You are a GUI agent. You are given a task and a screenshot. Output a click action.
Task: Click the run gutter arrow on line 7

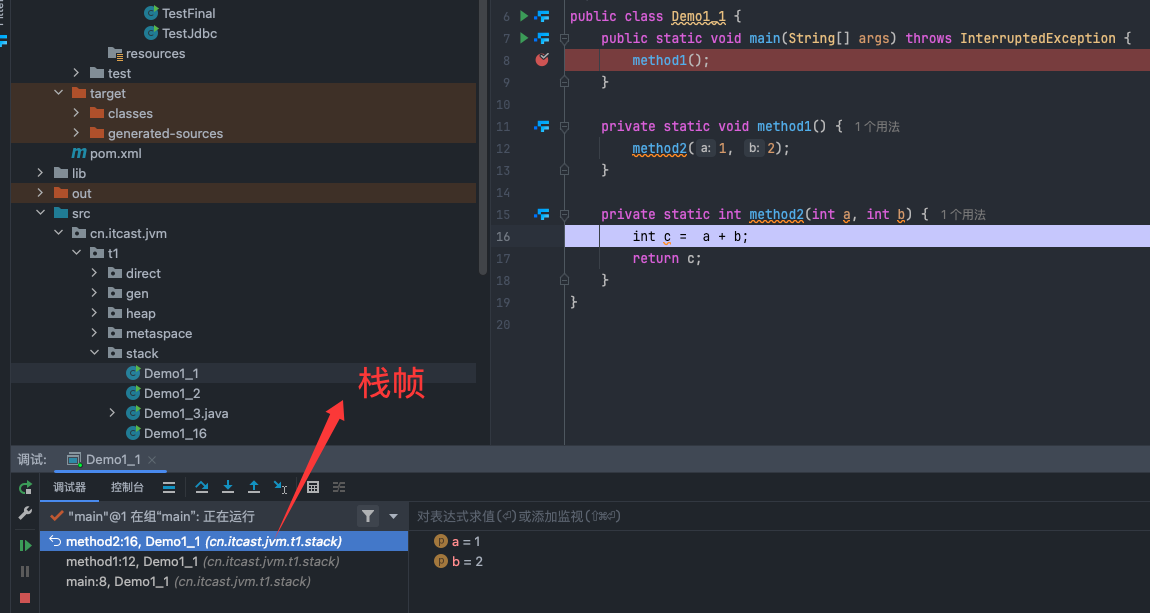[523, 38]
